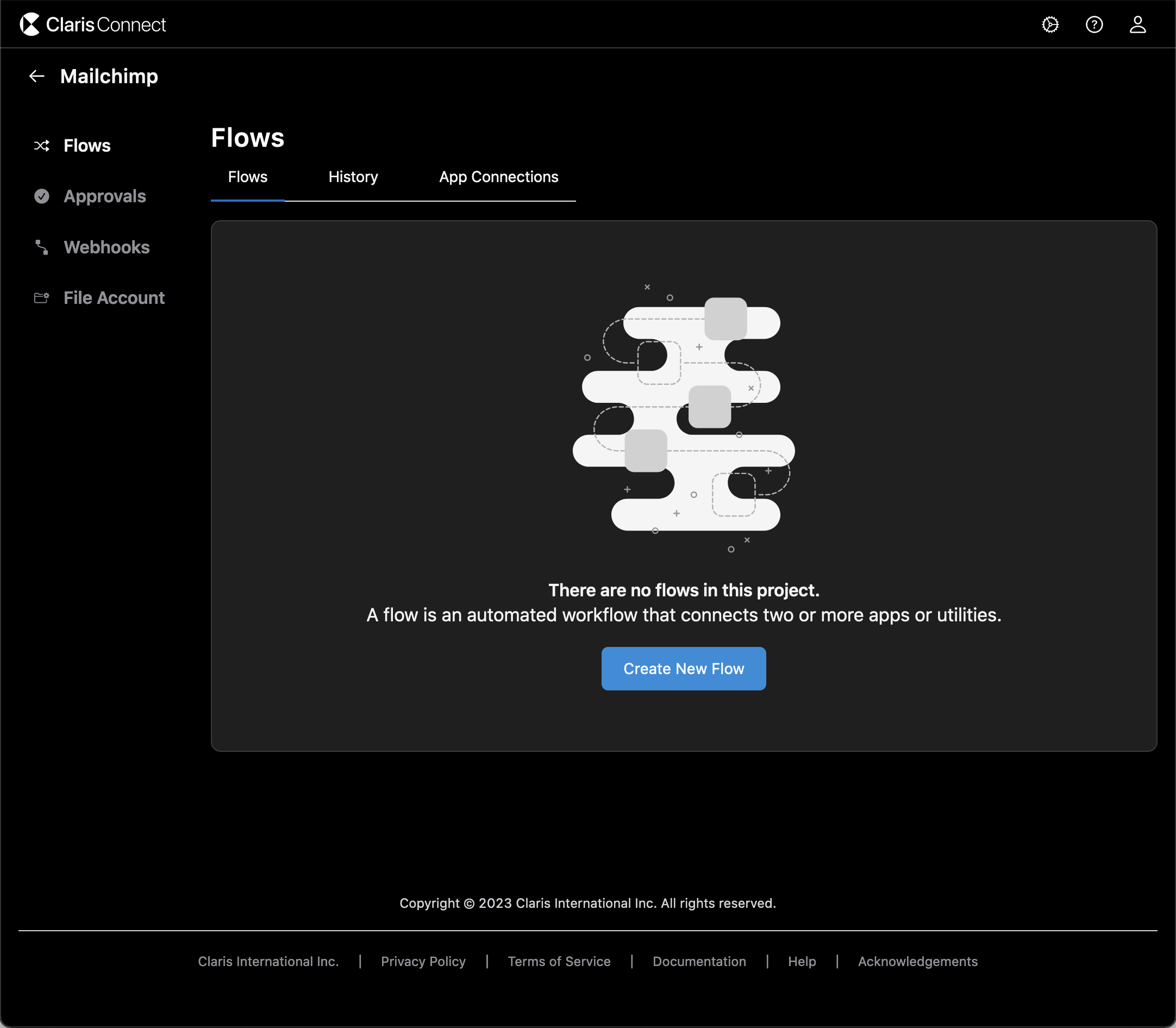Click the back arrow next to Mailchimp

36,76
